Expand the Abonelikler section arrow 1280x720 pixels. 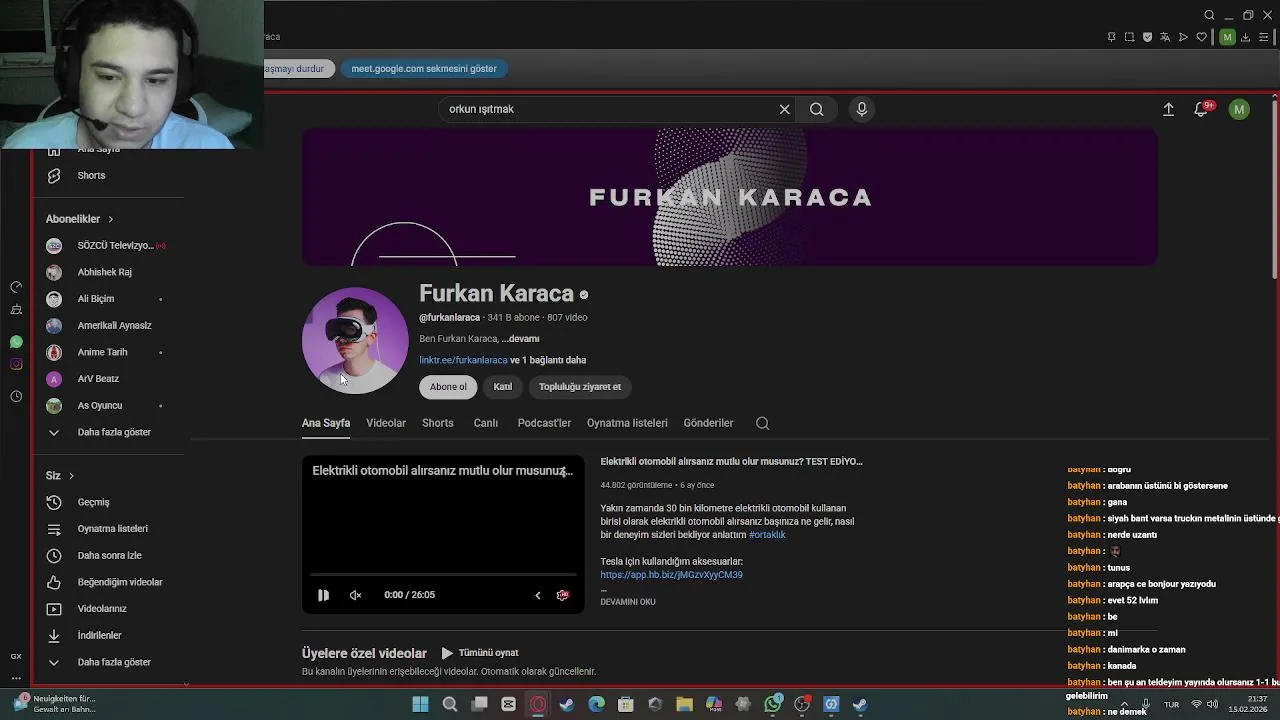click(111, 219)
